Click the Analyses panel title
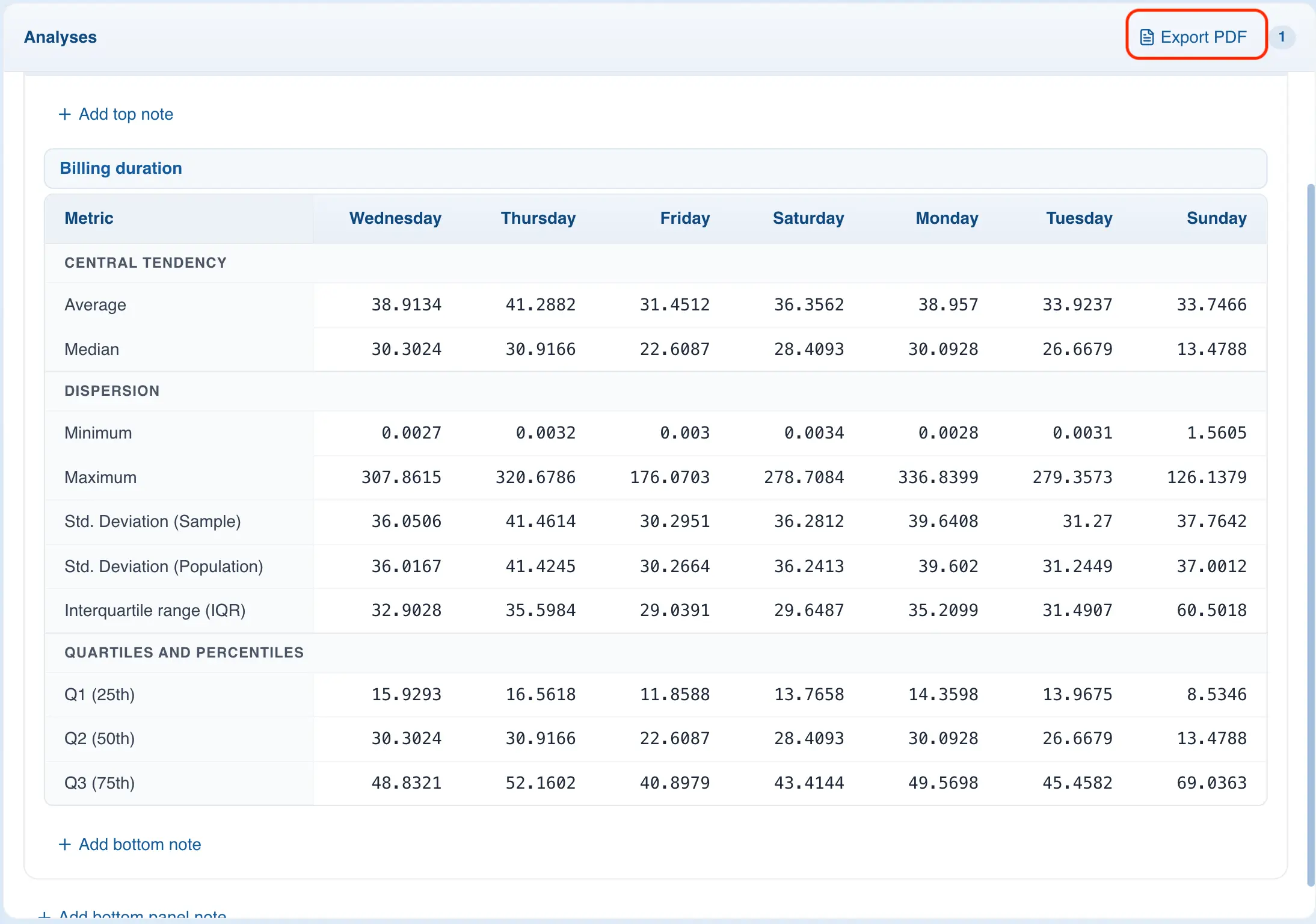The height and width of the screenshot is (924, 1316). (60, 37)
